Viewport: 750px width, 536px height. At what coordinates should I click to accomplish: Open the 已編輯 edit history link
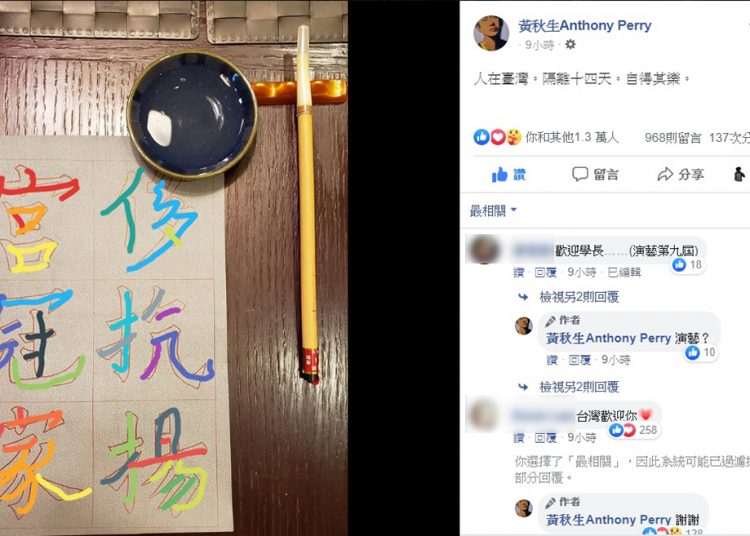coord(624,273)
